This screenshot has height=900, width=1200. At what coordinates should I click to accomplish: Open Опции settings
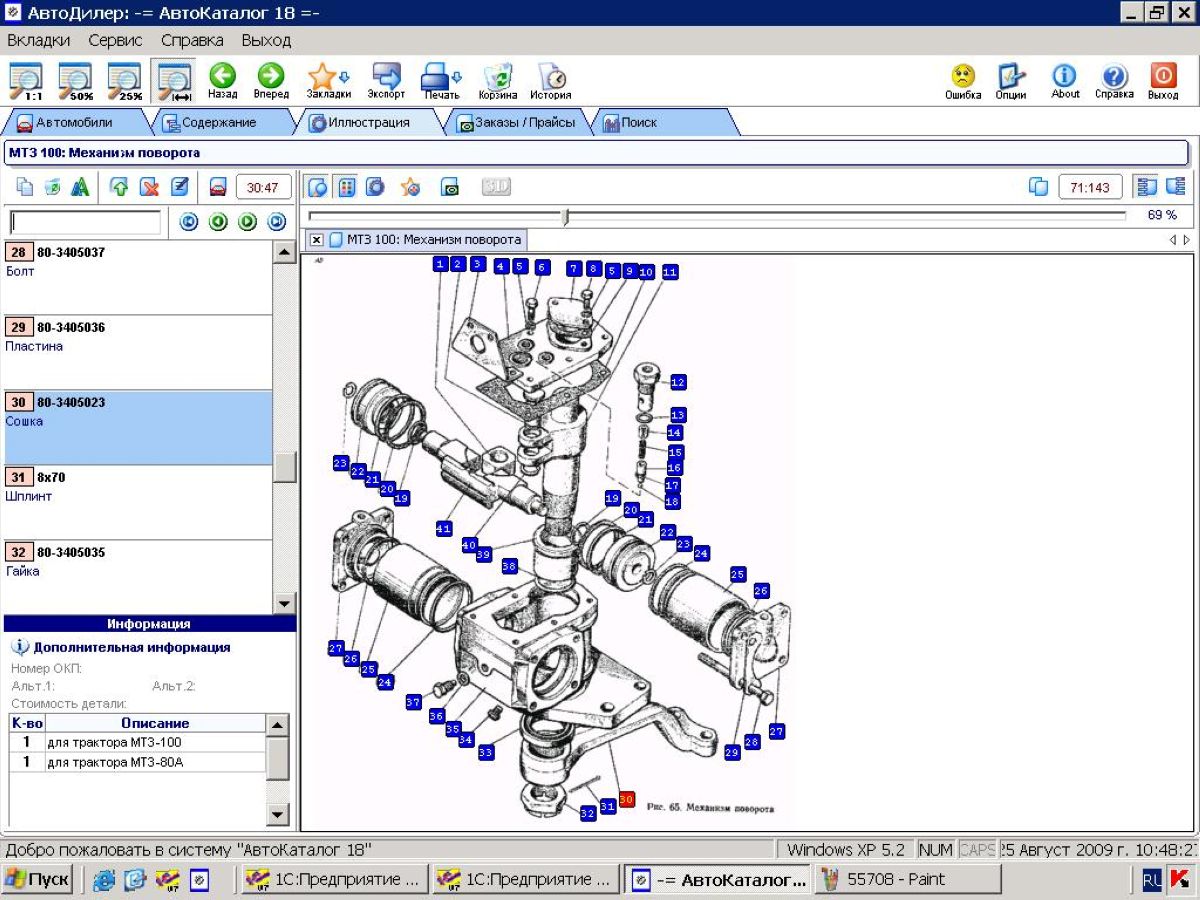tap(1011, 82)
